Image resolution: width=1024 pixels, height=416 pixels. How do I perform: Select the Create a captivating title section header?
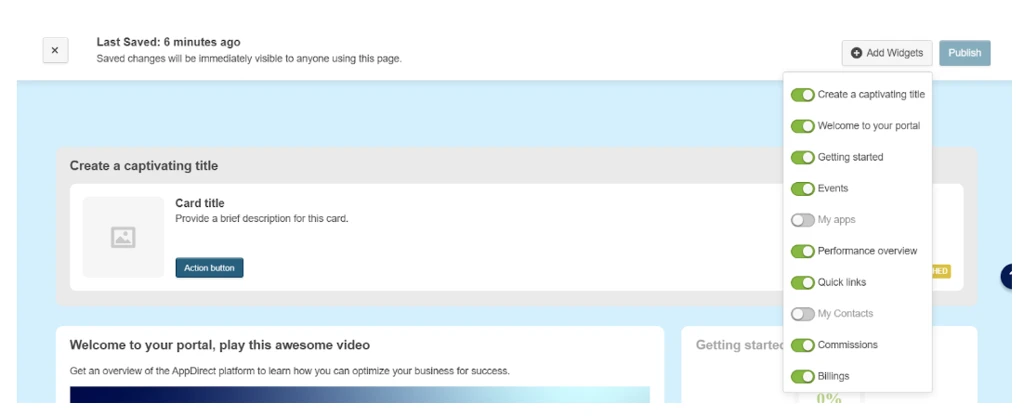point(144,166)
